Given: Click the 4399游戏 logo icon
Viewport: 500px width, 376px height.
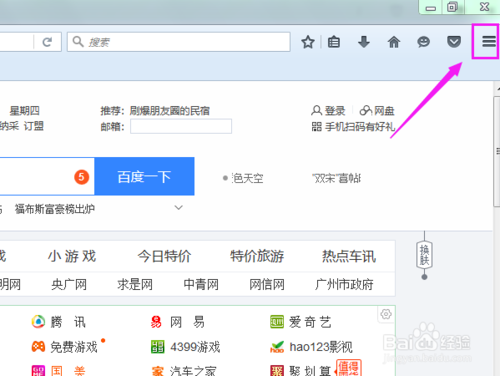Looking at the screenshot, I should [157, 347].
